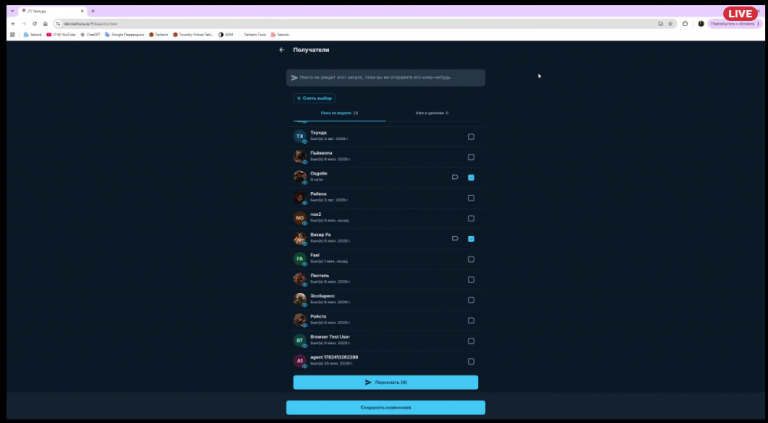Click the Ogotin profile picture
This screenshot has width=768, height=423.
pyautogui.click(x=300, y=177)
